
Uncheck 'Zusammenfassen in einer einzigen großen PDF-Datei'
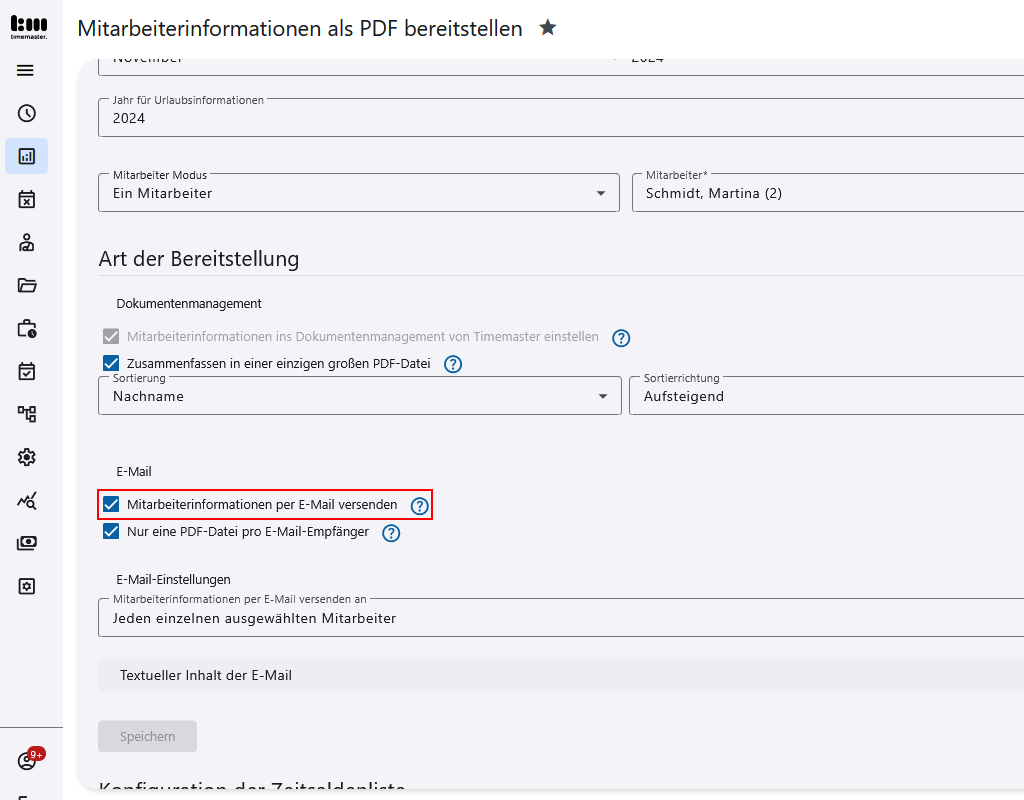tap(111, 364)
